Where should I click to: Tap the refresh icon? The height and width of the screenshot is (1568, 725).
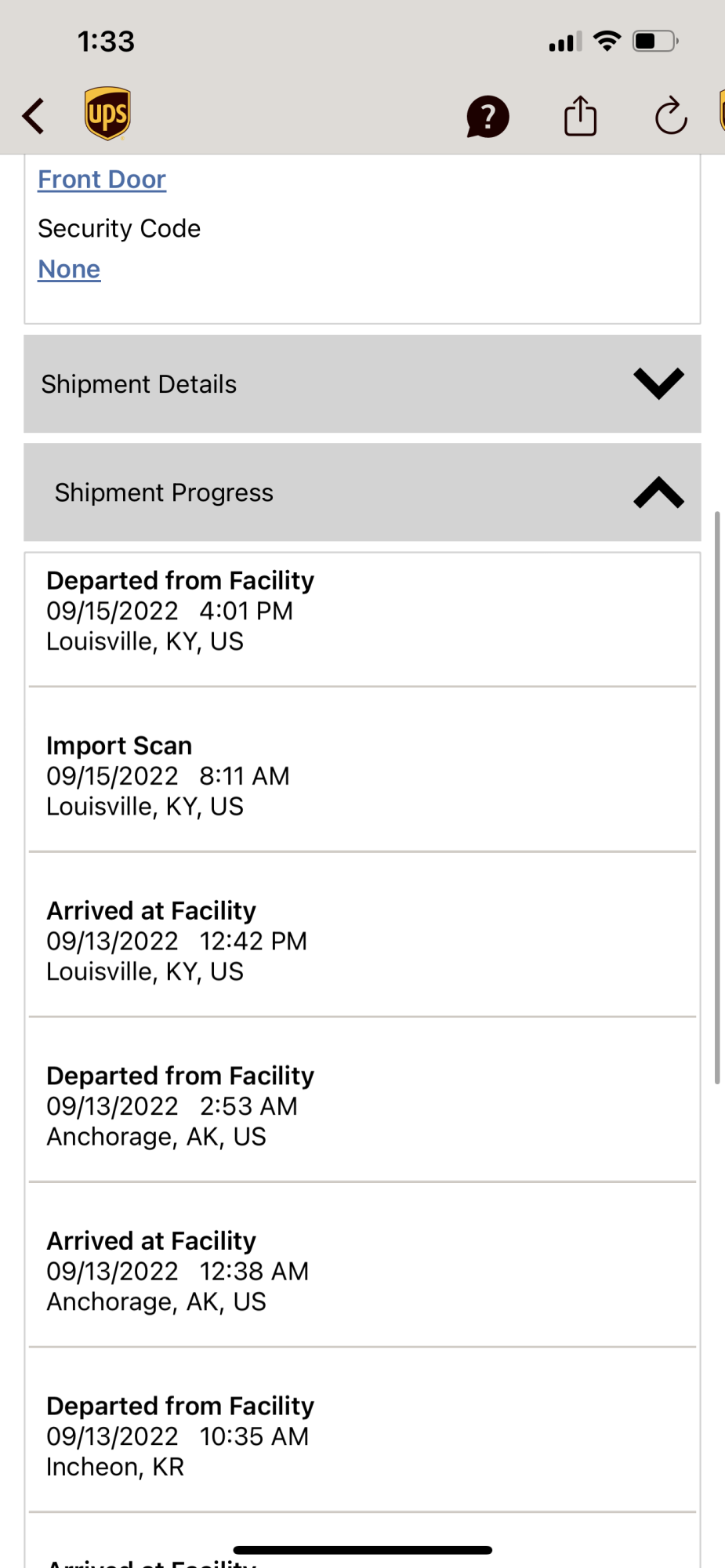671,117
